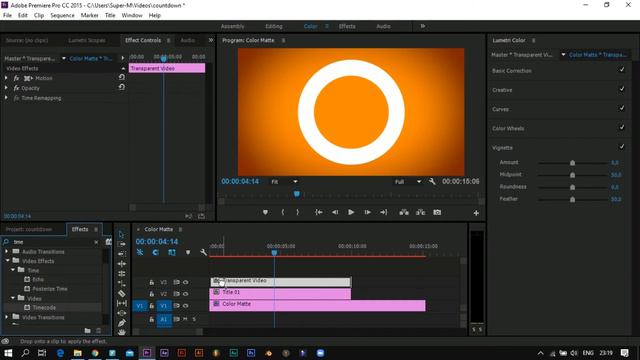Switch to Editing workspace
Screen dimensions: 640x360
pos(274,27)
